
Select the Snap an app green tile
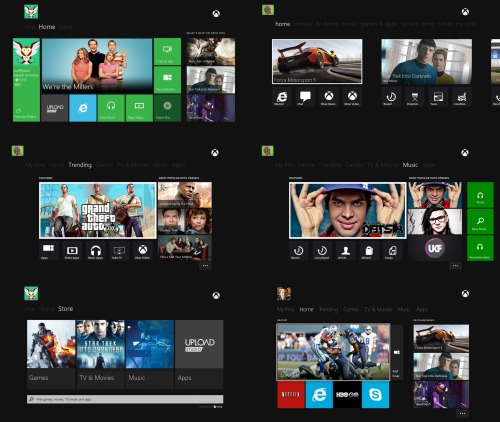[167, 51]
